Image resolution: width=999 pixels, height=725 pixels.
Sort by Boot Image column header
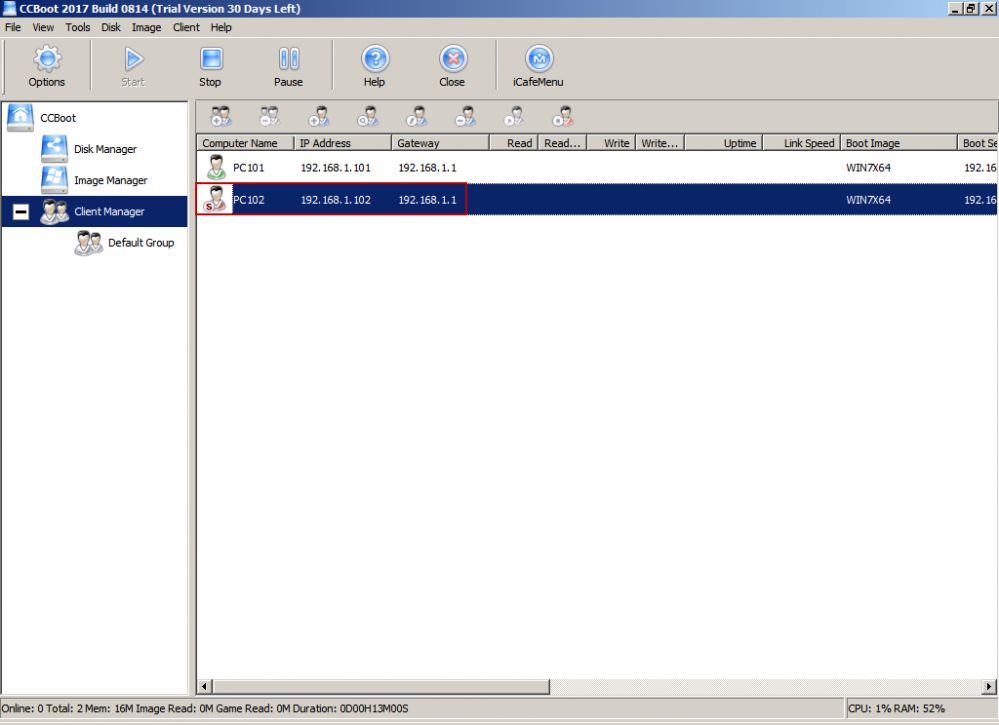click(x=899, y=143)
